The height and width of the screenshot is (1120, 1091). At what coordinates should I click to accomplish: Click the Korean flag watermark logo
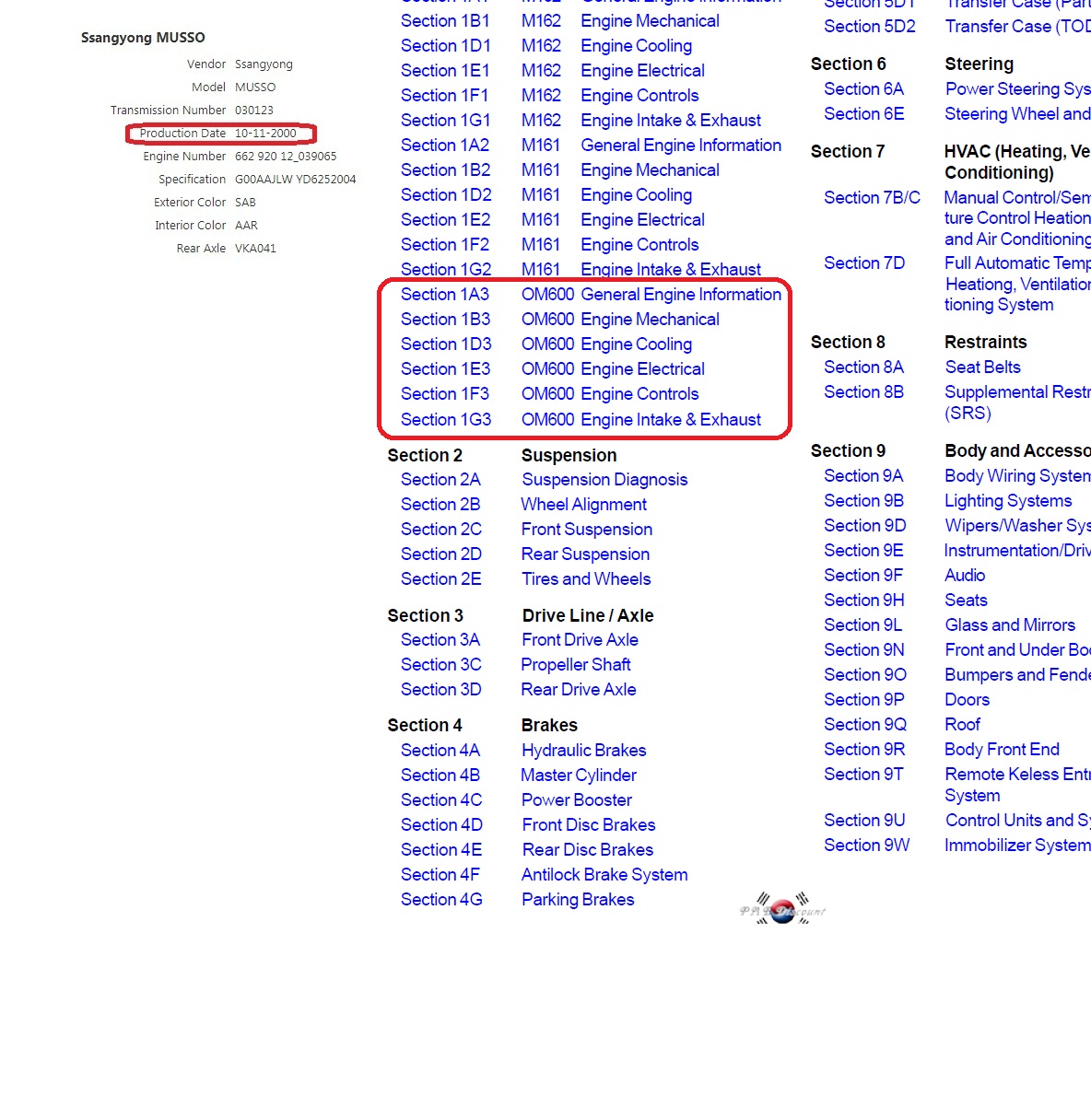(x=782, y=910)
